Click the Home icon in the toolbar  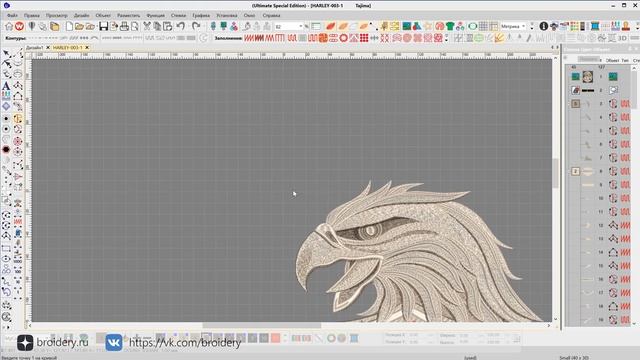tap(9, 26)
